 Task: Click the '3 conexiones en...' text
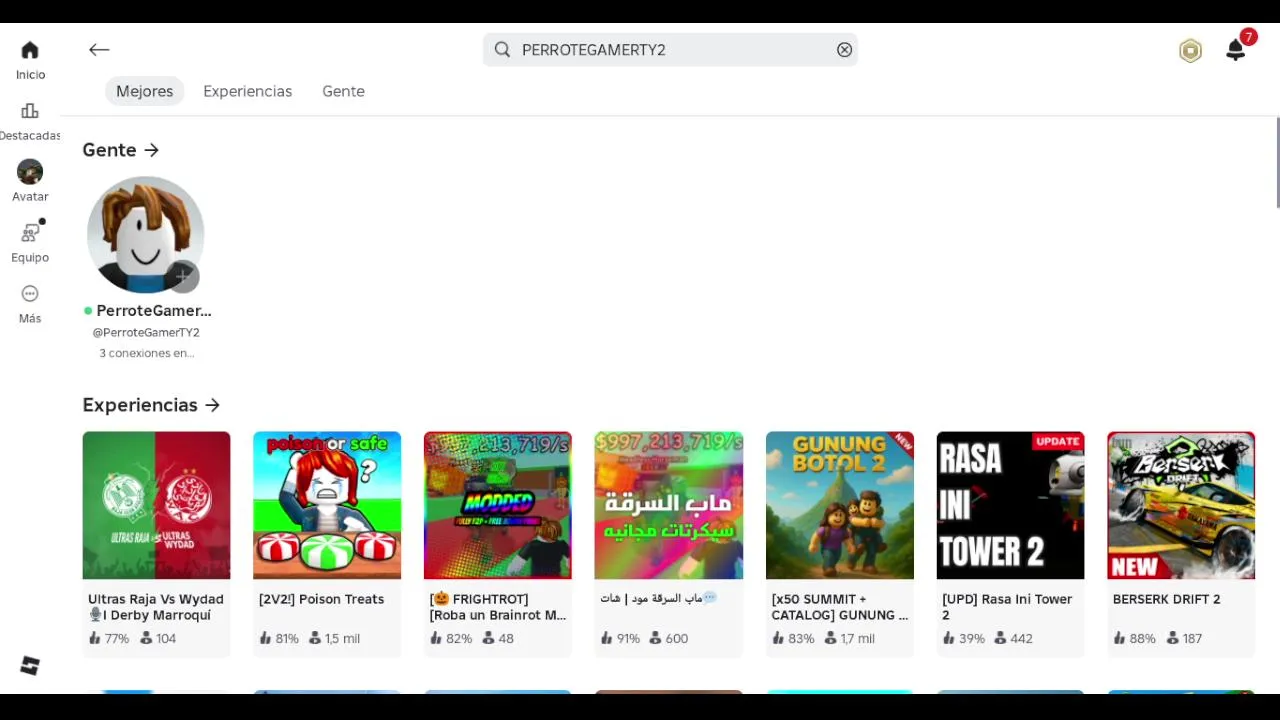pos(147,353)
